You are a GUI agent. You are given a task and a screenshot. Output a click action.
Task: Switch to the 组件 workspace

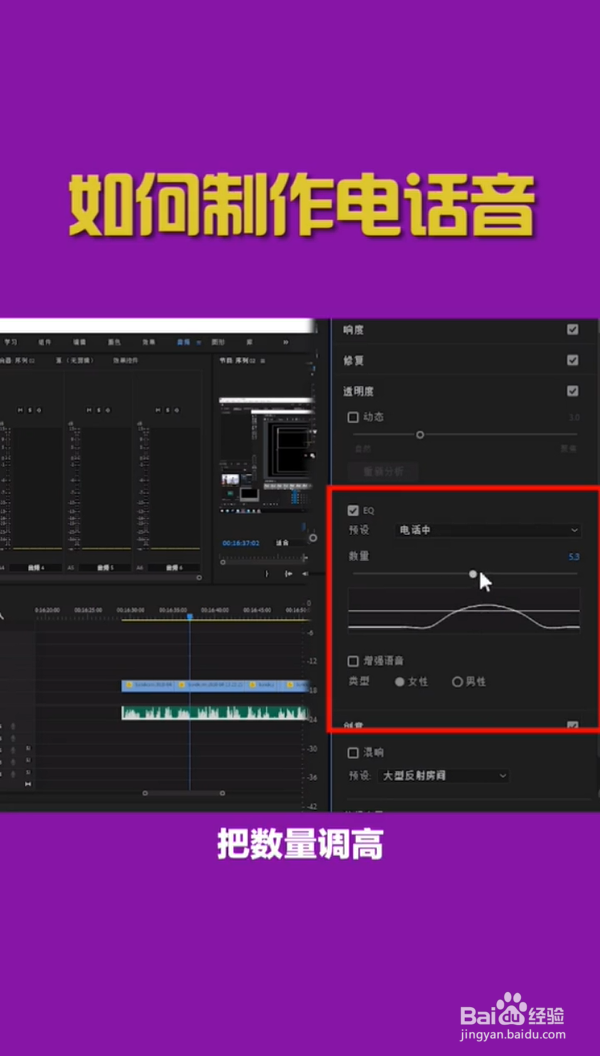[x=45, y=342]
